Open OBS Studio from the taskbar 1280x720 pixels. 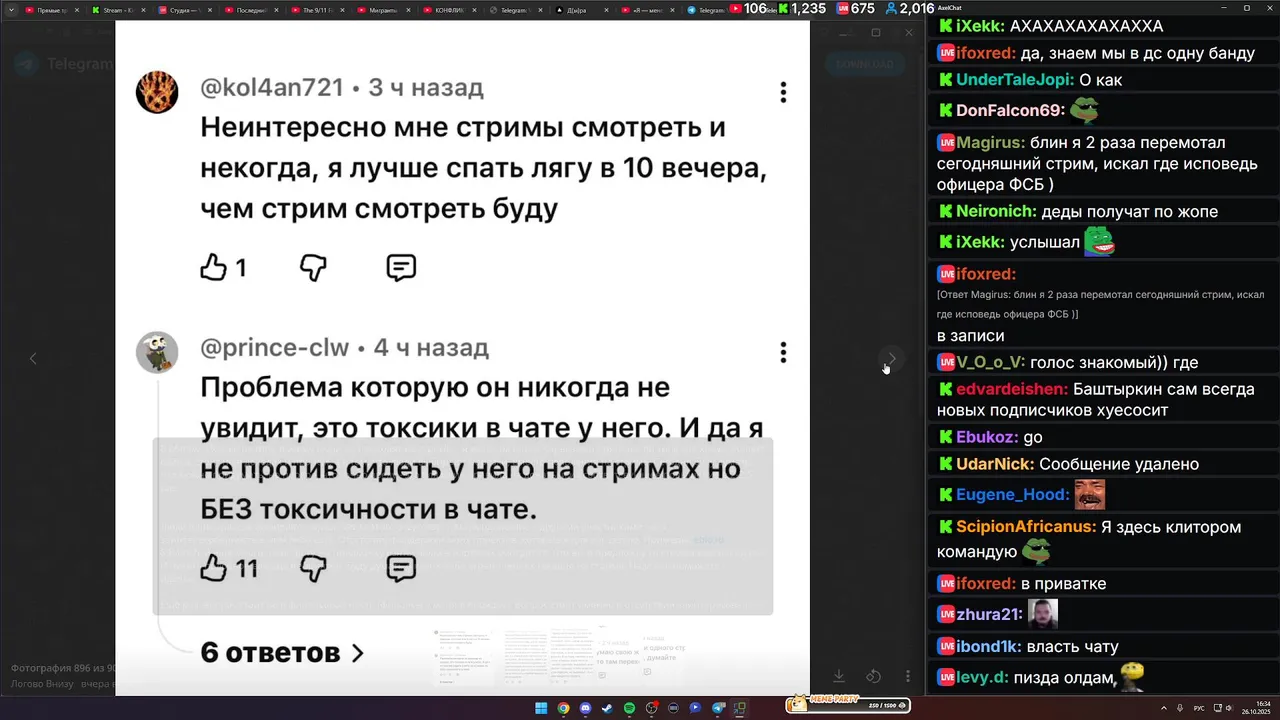click(651, 708)
